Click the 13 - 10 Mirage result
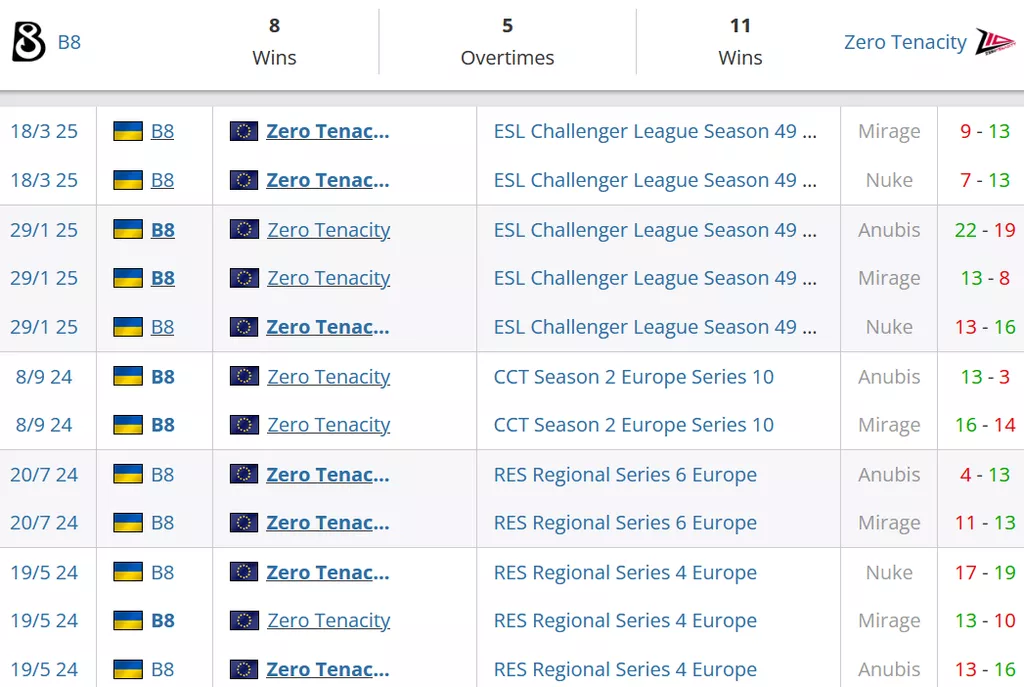The image size is (1024, 687). coord(985,620)
